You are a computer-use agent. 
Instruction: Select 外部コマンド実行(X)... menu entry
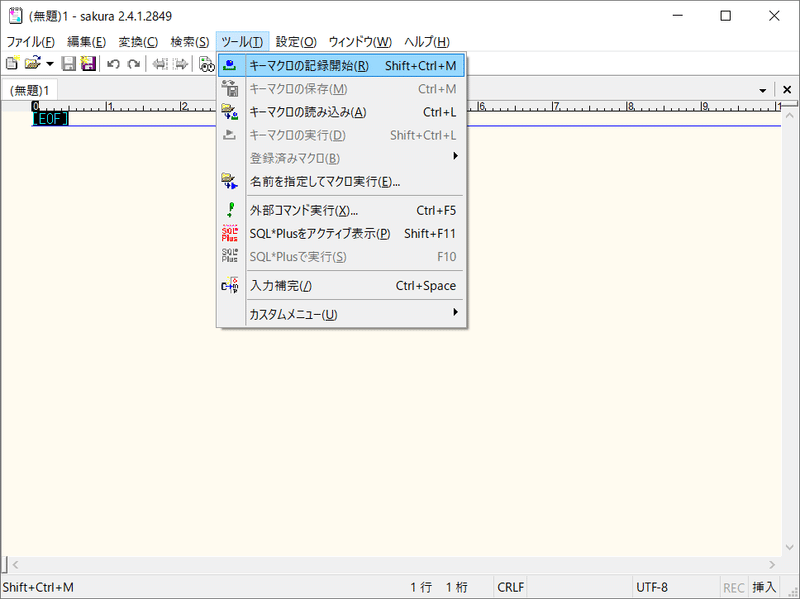click(x=341, y=210)
